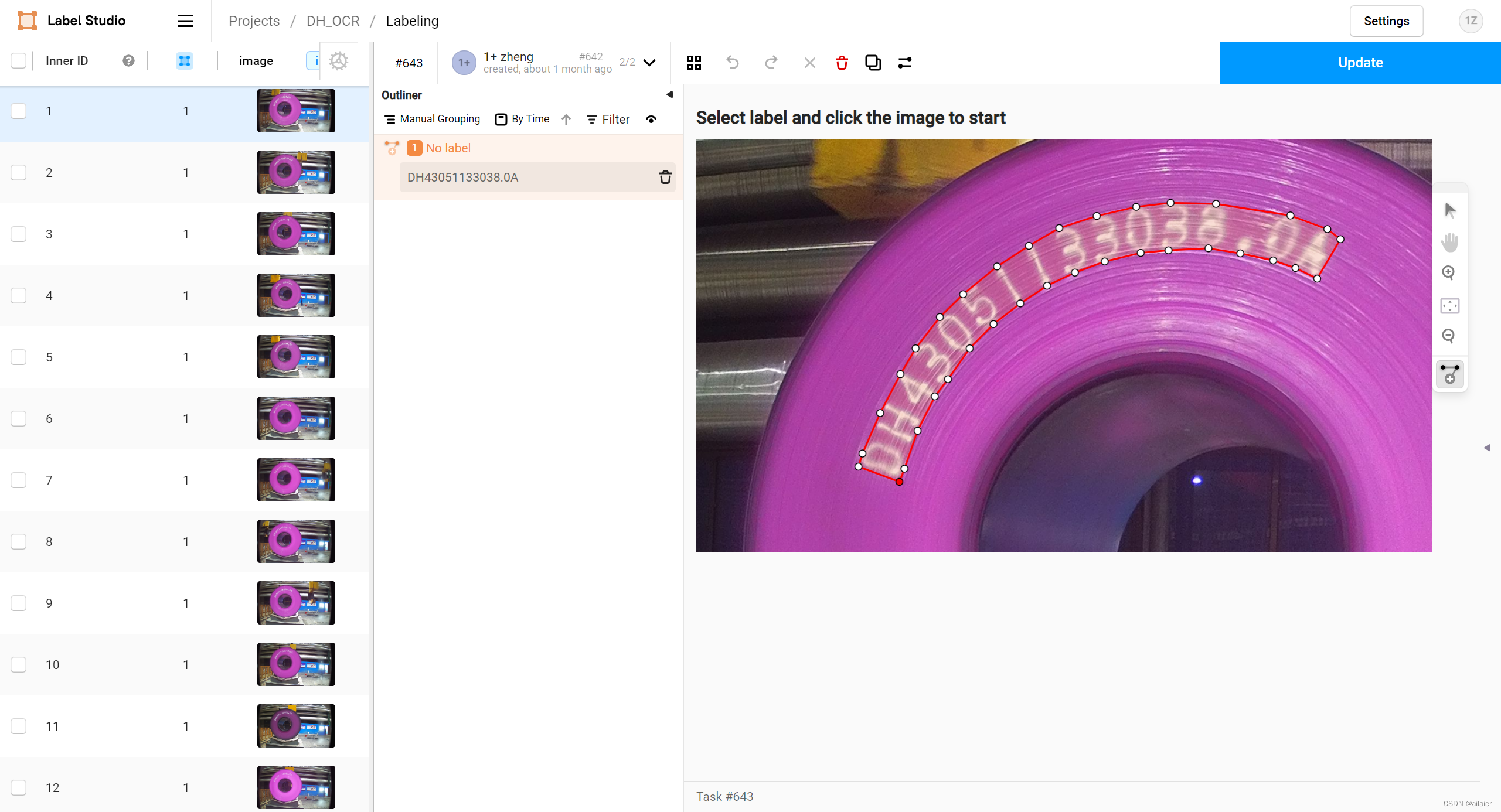Activate the polygon drawing tool
Image resolution: width=1501 pixels, height=812 pixels.
[1449, 374]
